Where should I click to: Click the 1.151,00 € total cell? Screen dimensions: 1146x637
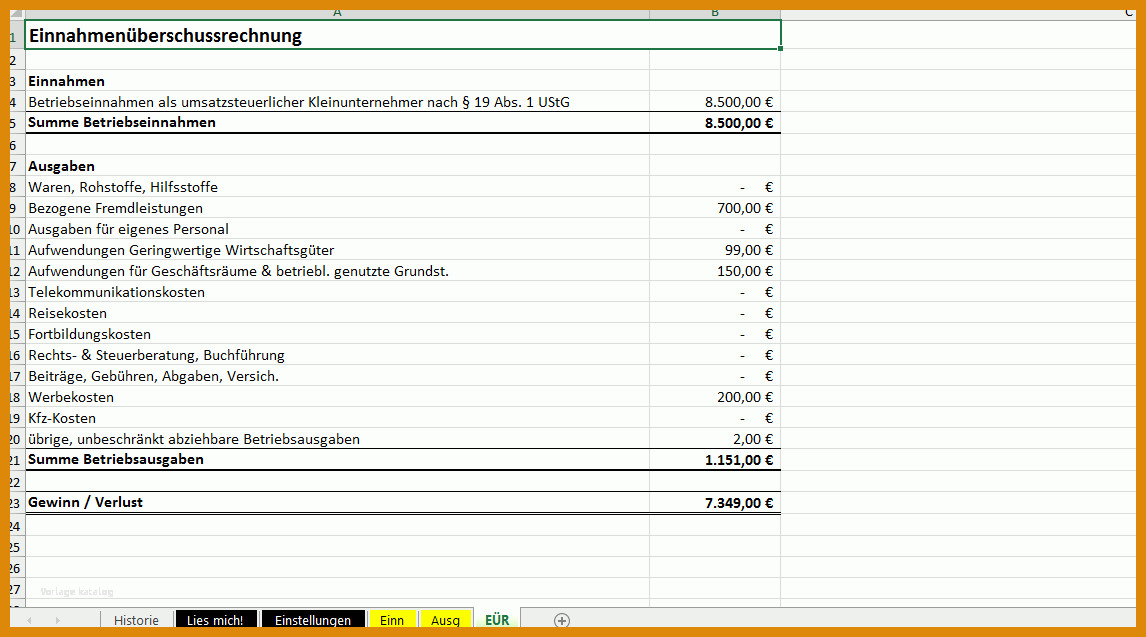pyautogui.click(x=715, y=459)
